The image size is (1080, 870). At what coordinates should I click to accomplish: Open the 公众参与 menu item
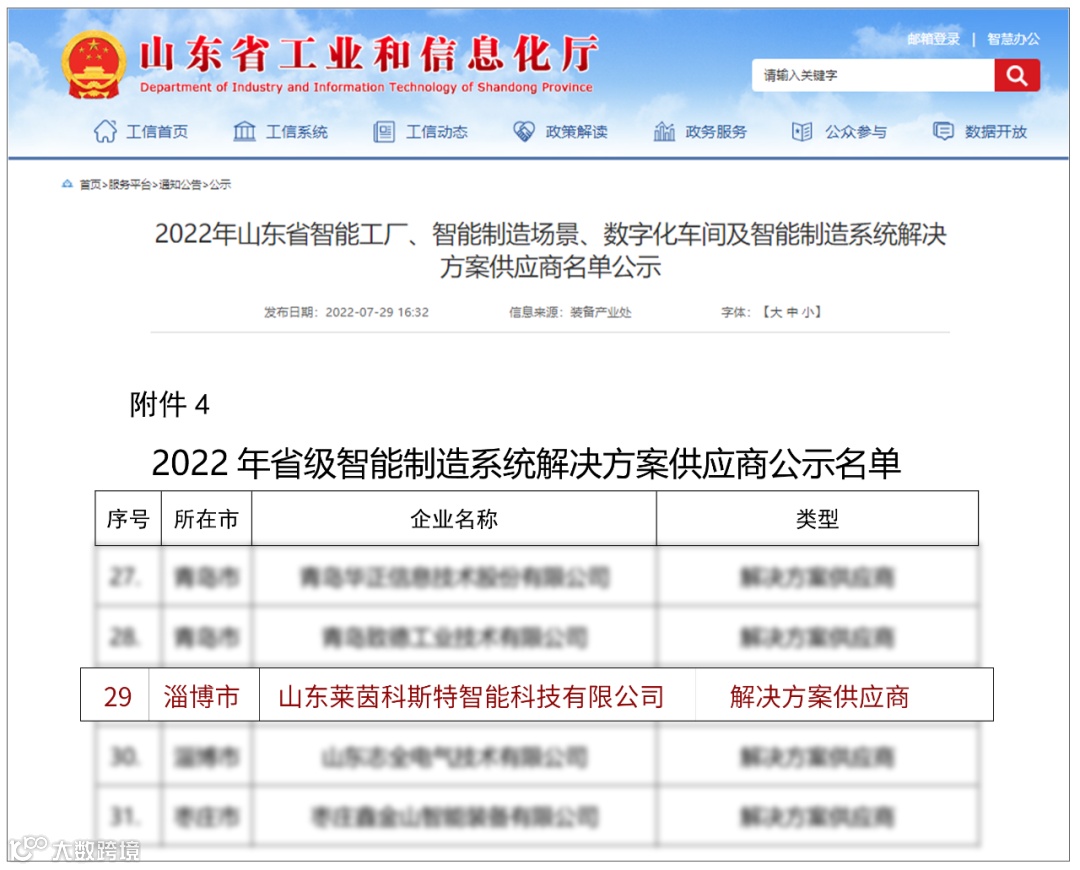856,132
